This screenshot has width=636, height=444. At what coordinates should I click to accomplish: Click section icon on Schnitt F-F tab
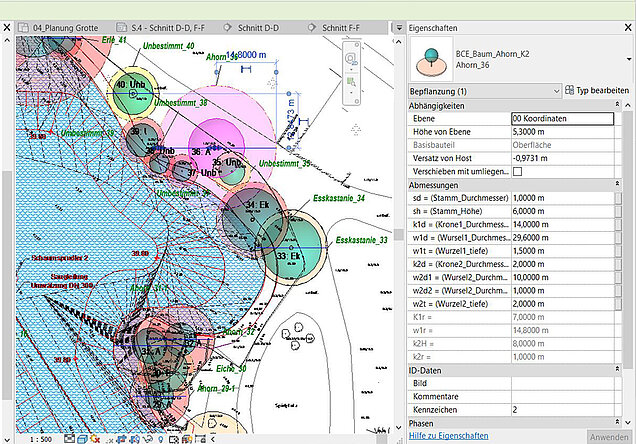point(312,28)
